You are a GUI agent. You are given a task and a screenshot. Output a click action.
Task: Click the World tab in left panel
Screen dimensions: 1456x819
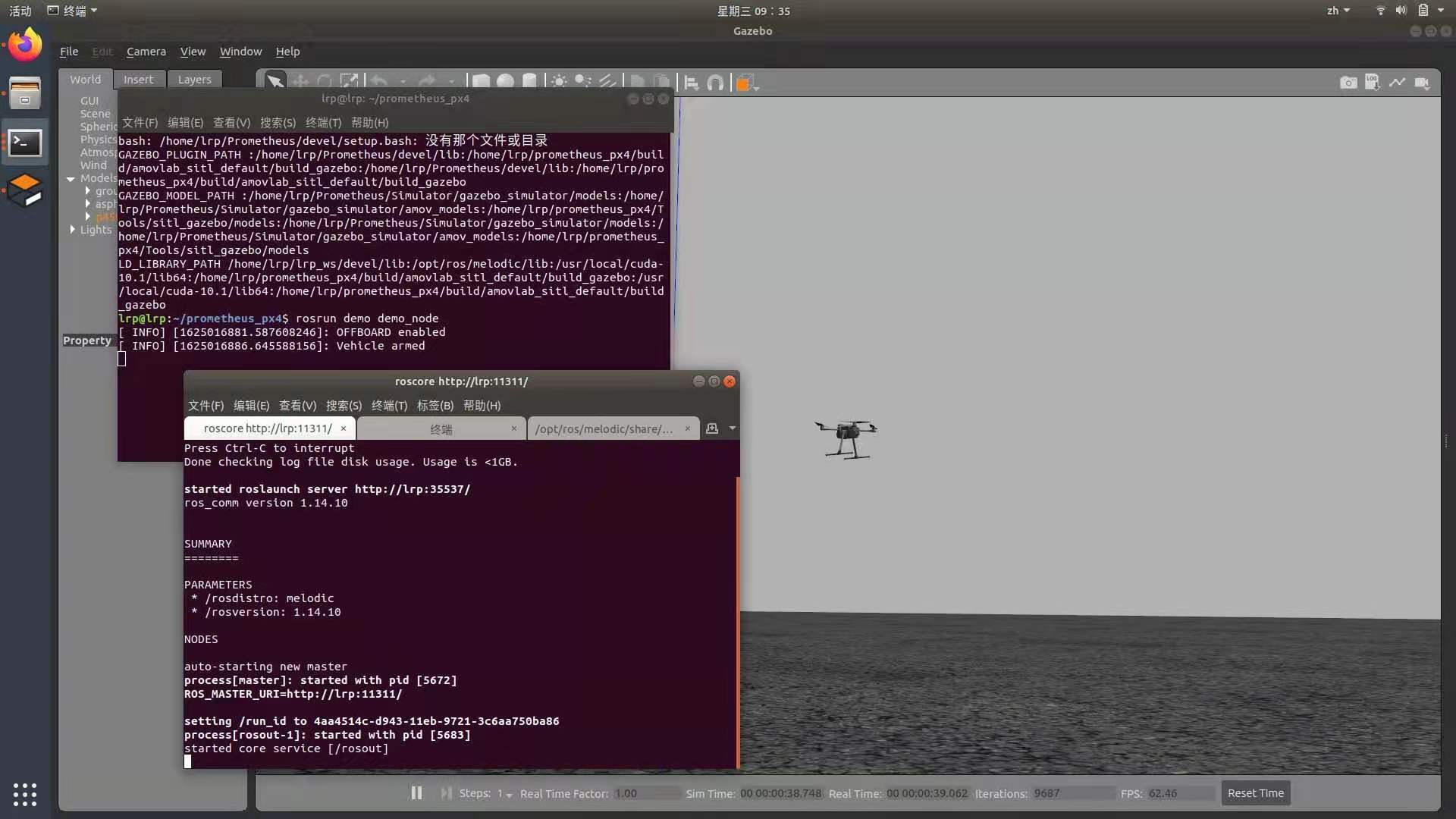pos(85,78)
